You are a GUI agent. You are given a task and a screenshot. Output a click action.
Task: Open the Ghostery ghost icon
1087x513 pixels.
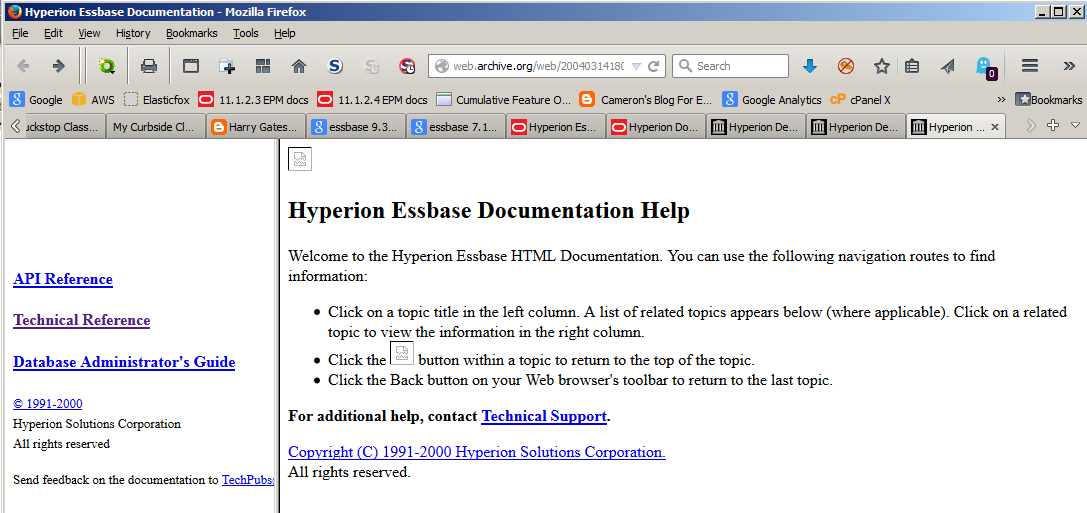click(985, 67)
